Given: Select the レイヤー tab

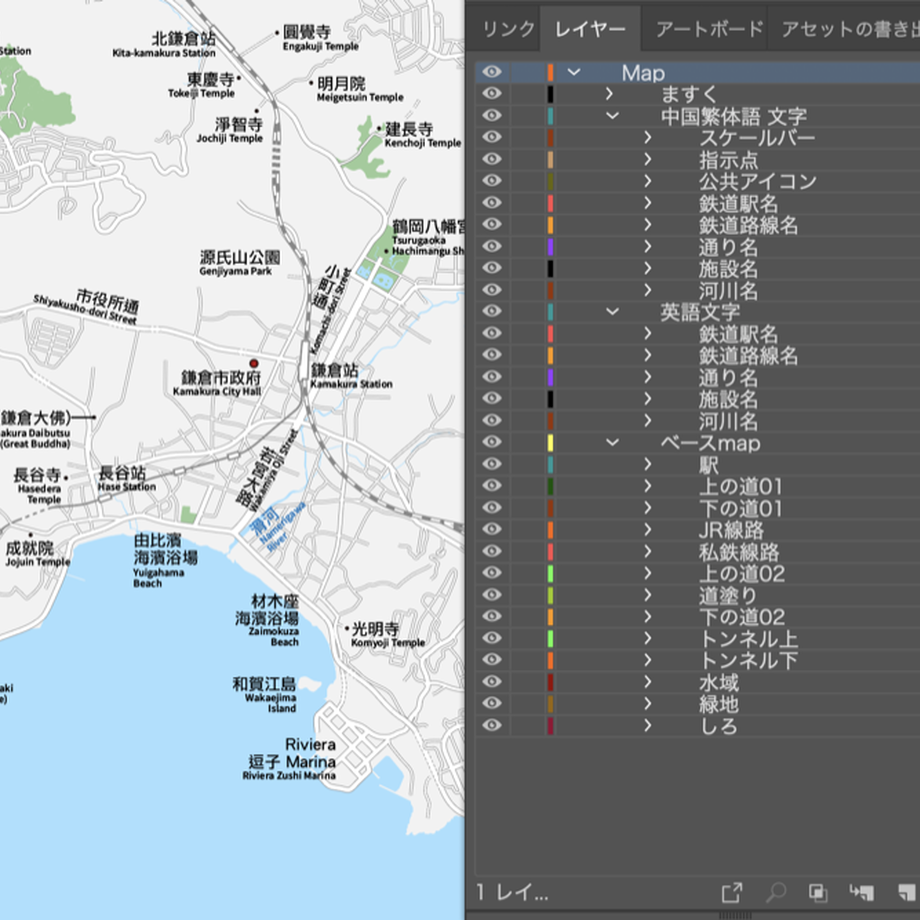Looking at the screenshot, I should 590,29.
